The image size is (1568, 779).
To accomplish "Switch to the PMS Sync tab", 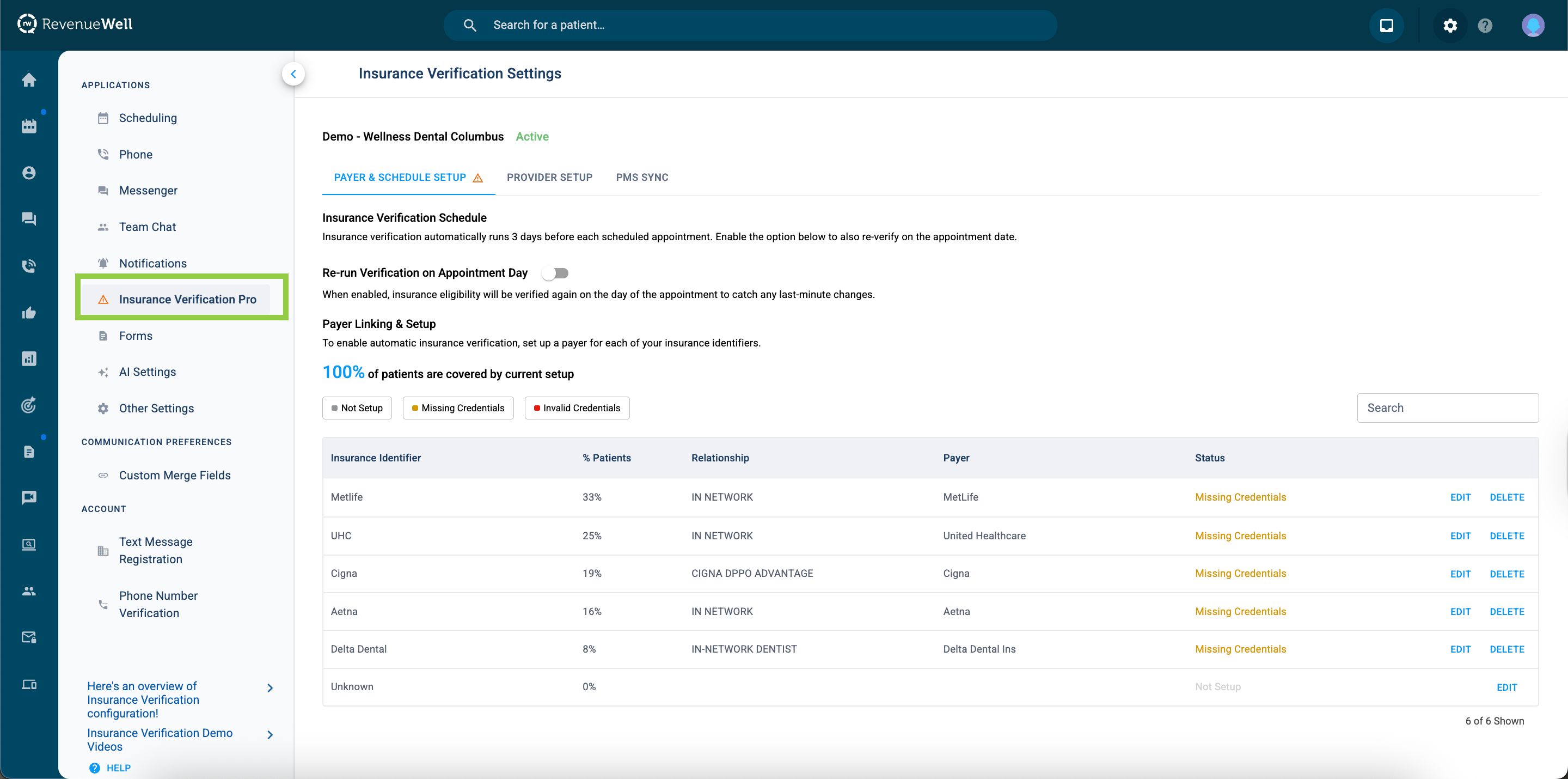I will [641, 177].
